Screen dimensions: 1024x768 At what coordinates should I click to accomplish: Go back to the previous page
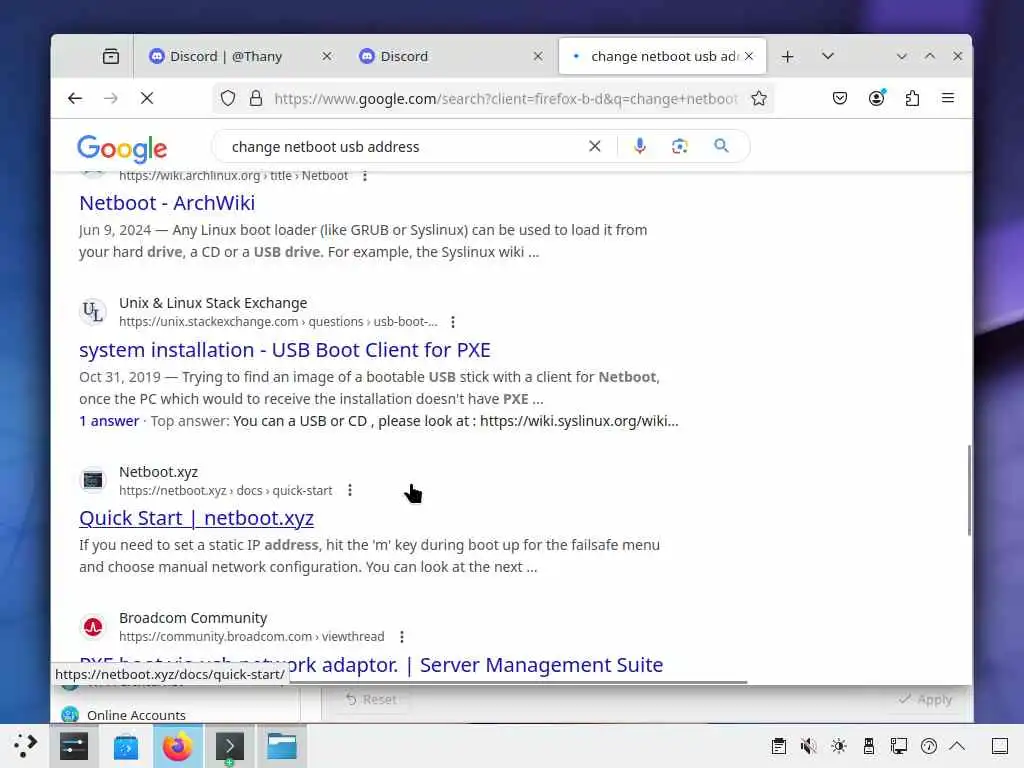point(75,98)
